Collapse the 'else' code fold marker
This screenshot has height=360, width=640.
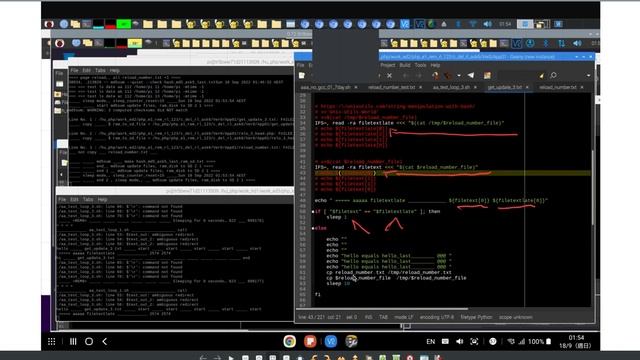[313, 228]
